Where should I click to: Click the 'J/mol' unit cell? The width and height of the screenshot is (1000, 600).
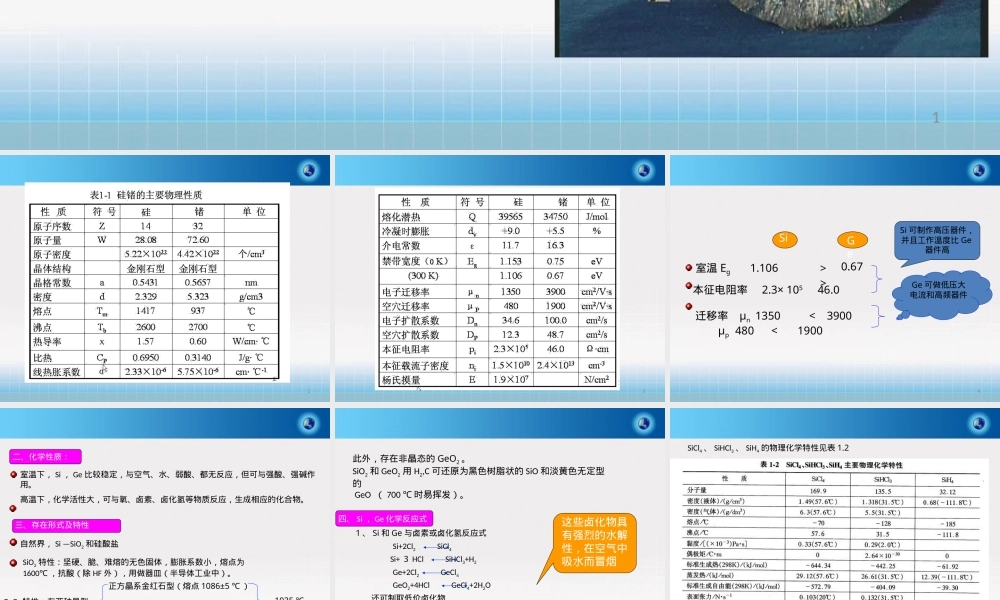[597, 217]
